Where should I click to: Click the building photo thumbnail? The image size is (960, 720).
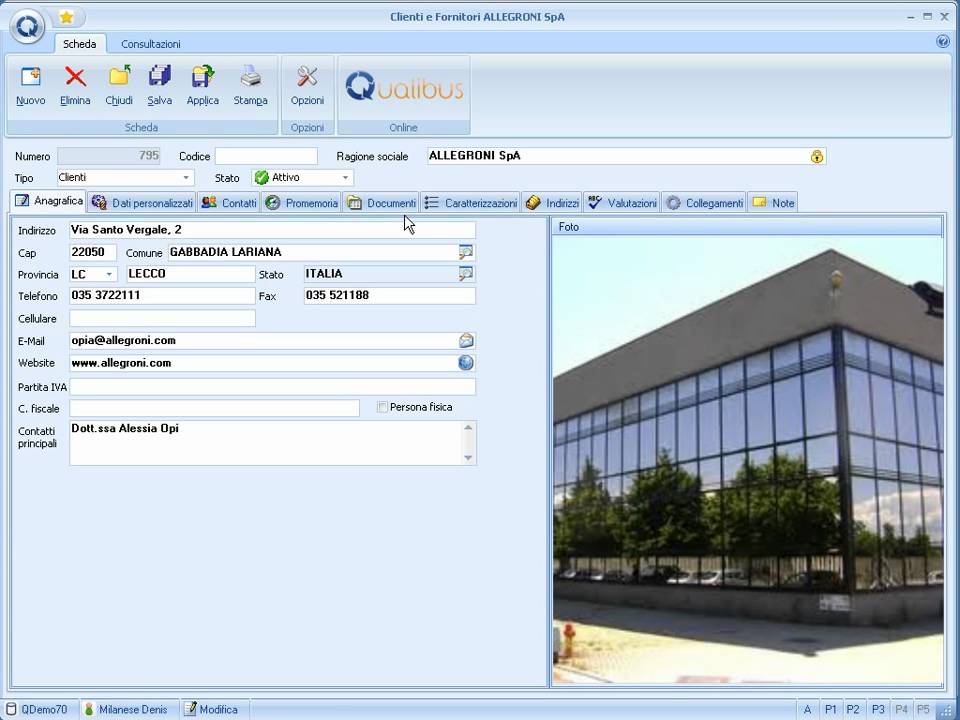click(748, 460)
